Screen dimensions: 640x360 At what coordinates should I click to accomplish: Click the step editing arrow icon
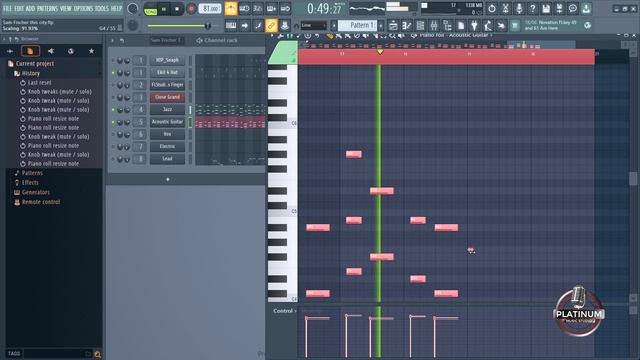[244, 26]
